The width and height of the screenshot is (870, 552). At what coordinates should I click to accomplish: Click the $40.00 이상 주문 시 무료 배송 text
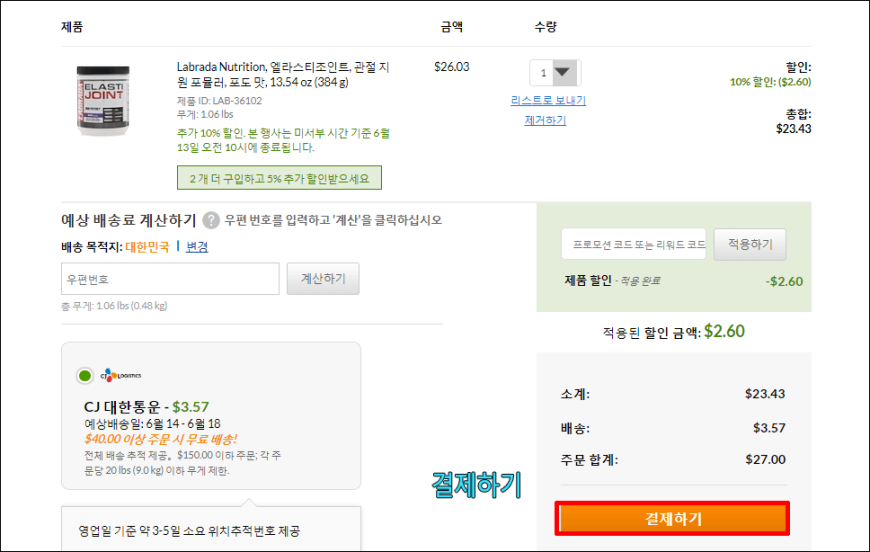click(160, 439)
